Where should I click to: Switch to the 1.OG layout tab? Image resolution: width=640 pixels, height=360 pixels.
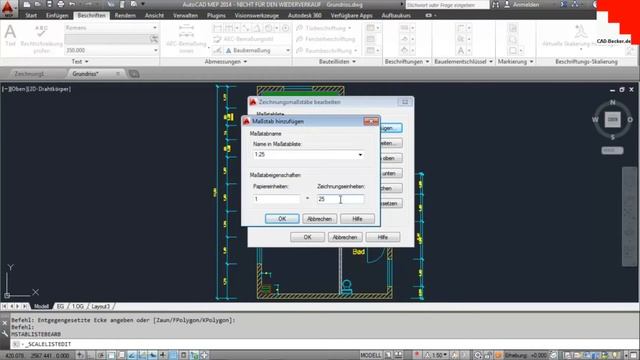[x=78, y=306]
